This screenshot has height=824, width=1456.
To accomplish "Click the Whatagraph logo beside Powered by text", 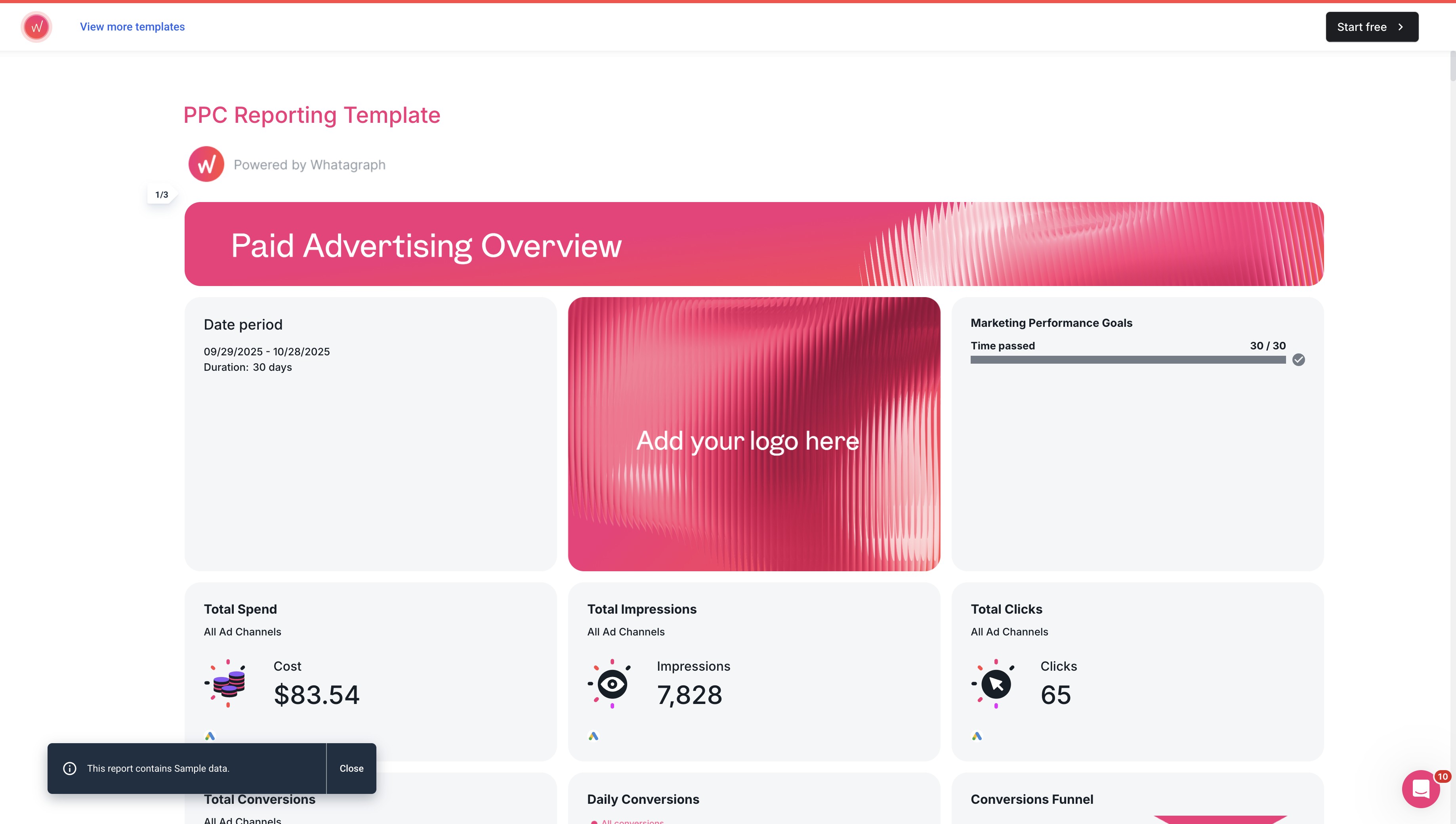I will tap(206, 164).
